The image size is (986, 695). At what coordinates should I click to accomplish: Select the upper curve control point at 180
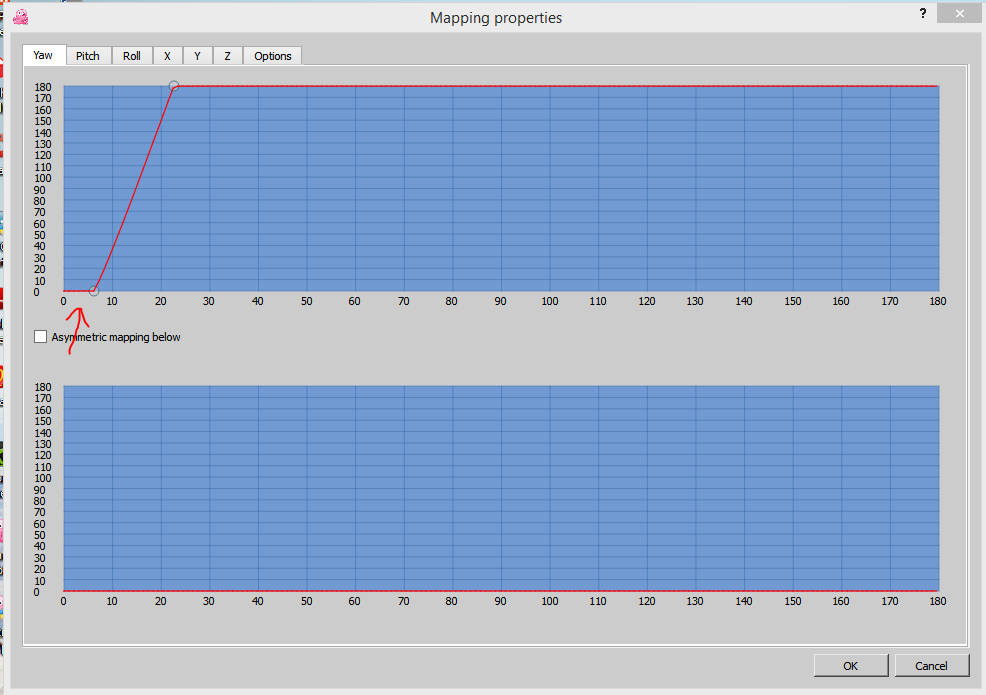(174, 87)
